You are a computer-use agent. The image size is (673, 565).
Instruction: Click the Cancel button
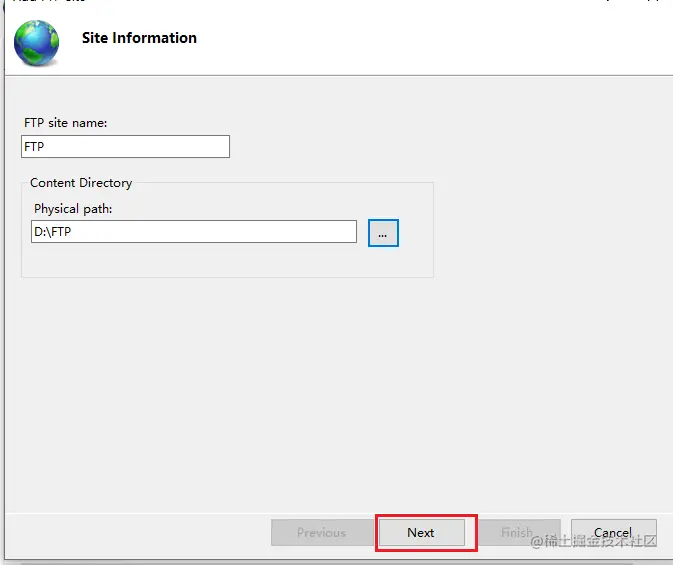(613, 532)
